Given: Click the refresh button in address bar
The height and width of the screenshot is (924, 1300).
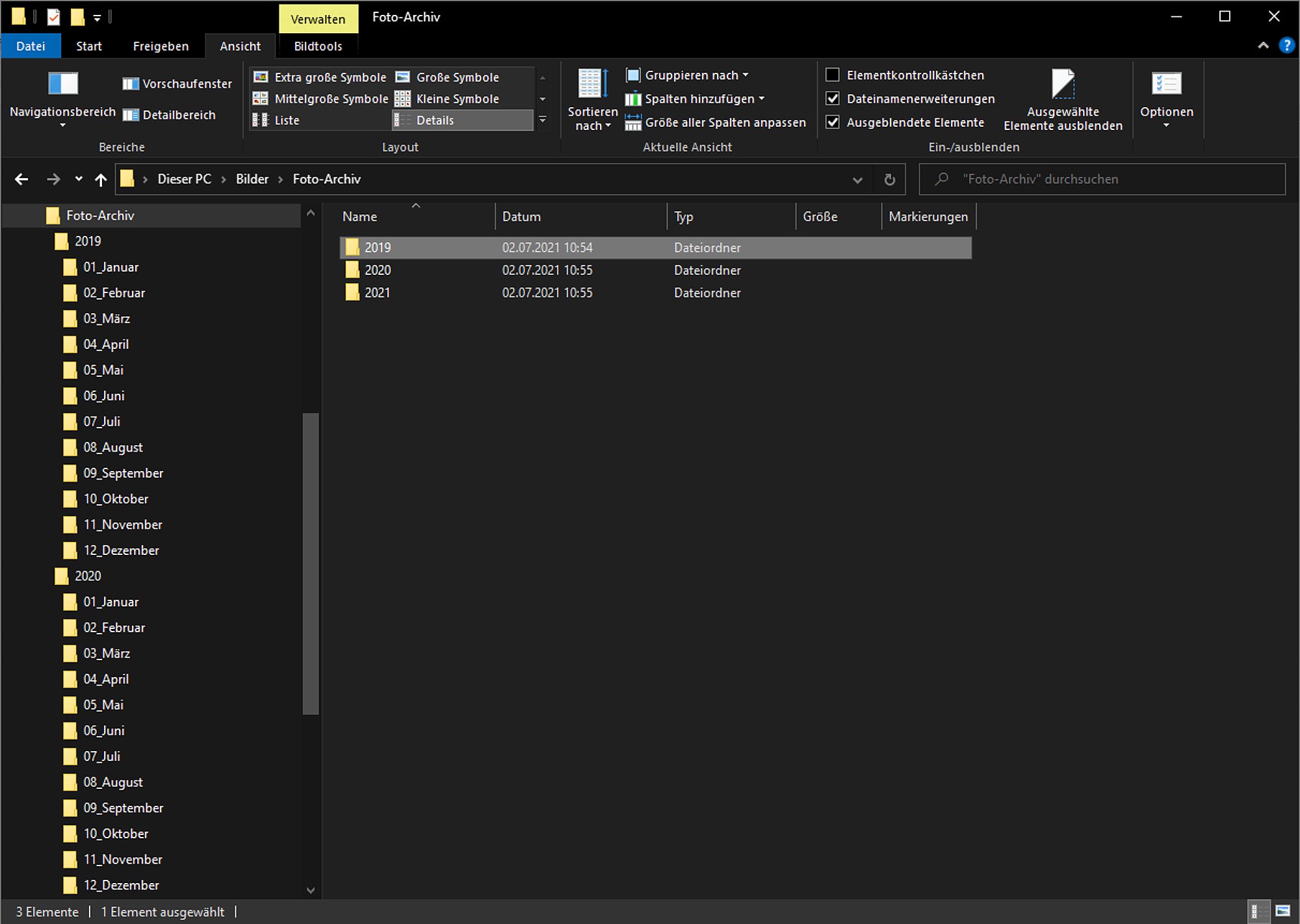Looking at the screenshot, I should (889, 179).
